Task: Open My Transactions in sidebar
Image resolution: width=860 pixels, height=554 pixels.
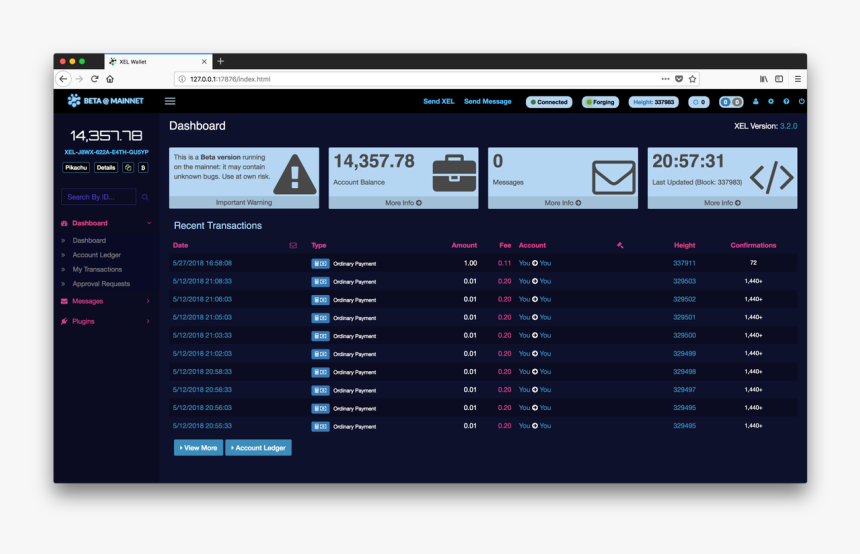Action: point(97,269)
